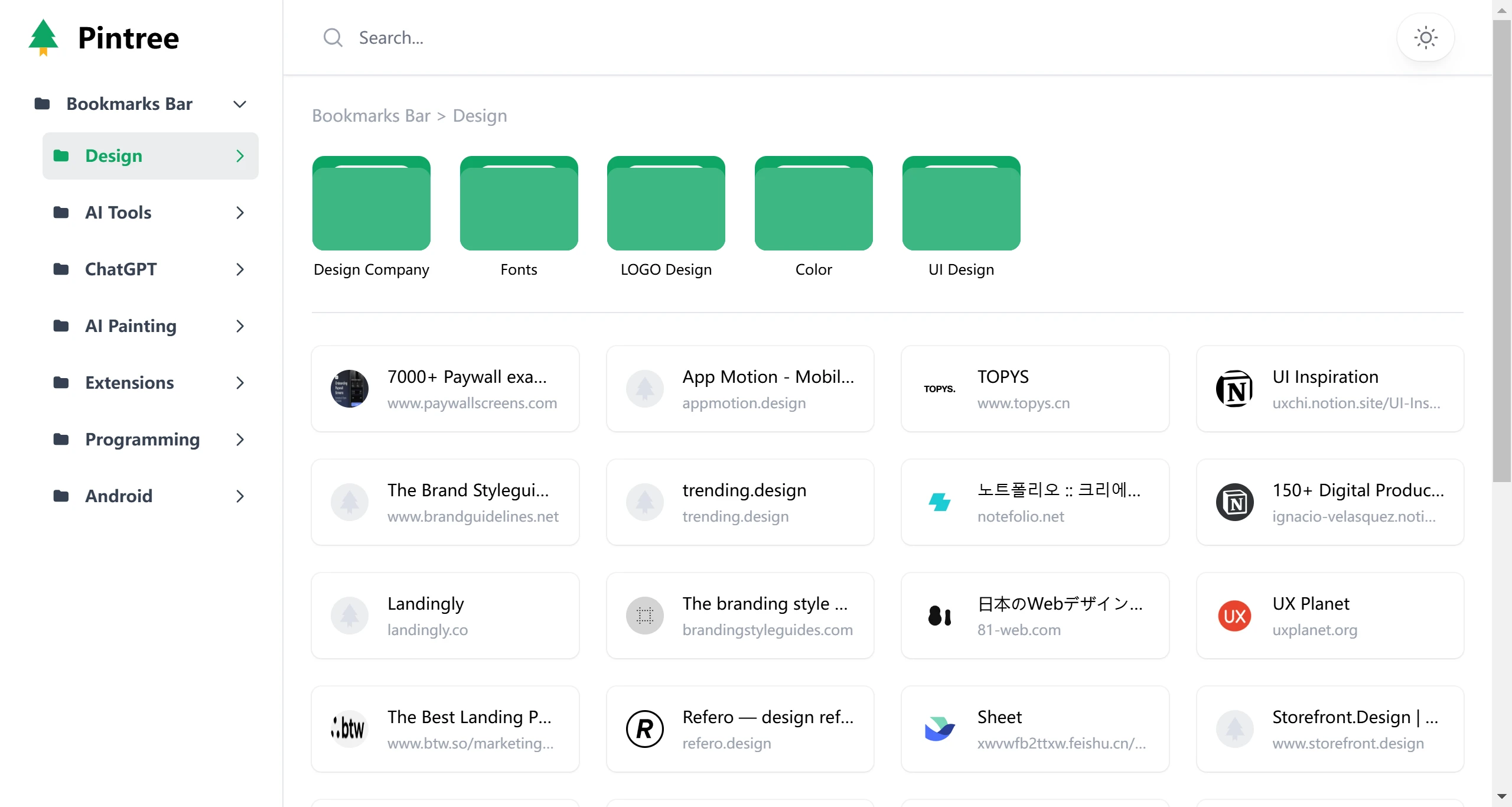This screenshot has width=1512, height=807.
Task: Click the Sheet feishu bookmark icon
Action: [939, 728]
